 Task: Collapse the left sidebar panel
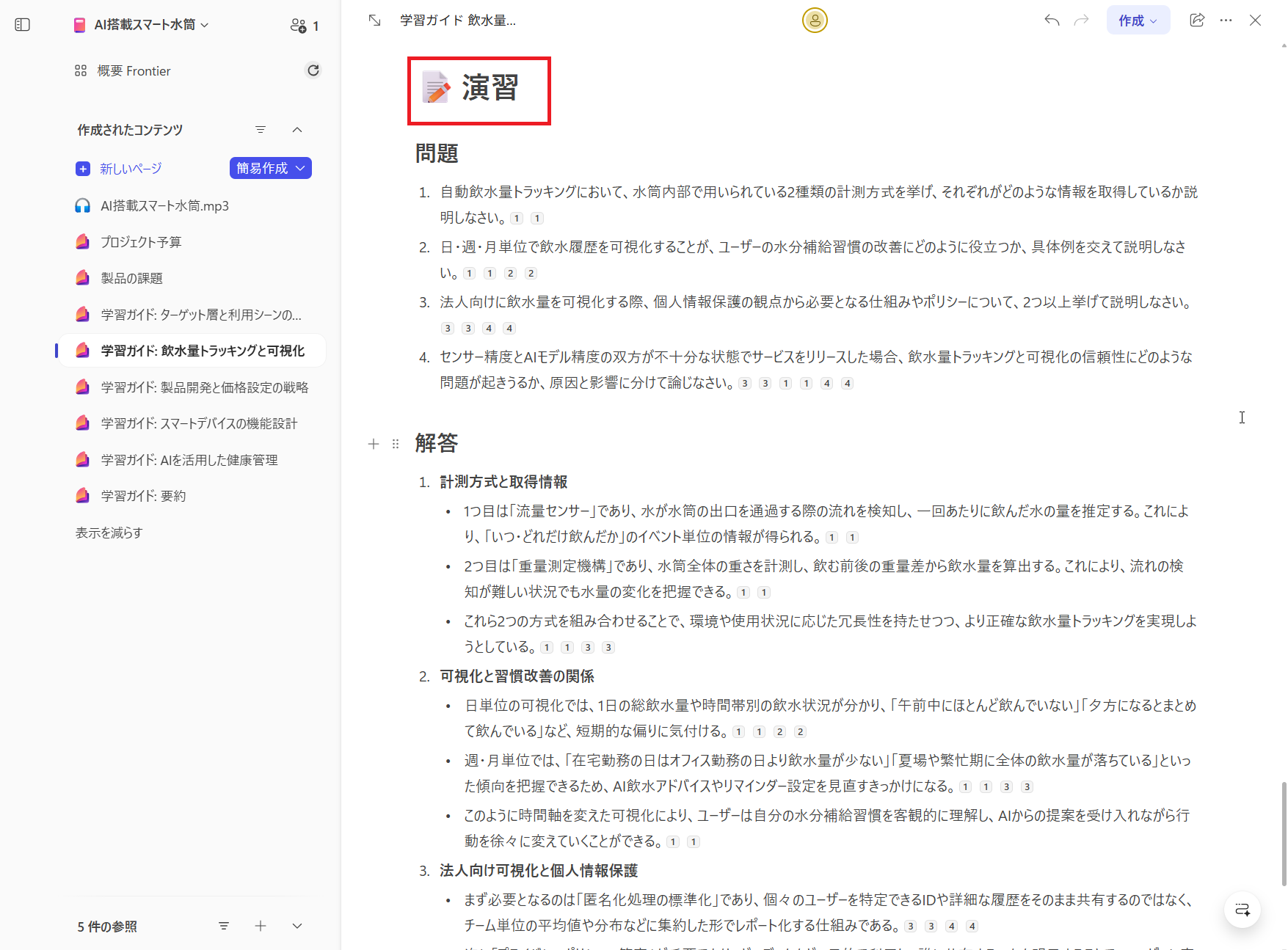pyautogui.click(x=22, y=24)
